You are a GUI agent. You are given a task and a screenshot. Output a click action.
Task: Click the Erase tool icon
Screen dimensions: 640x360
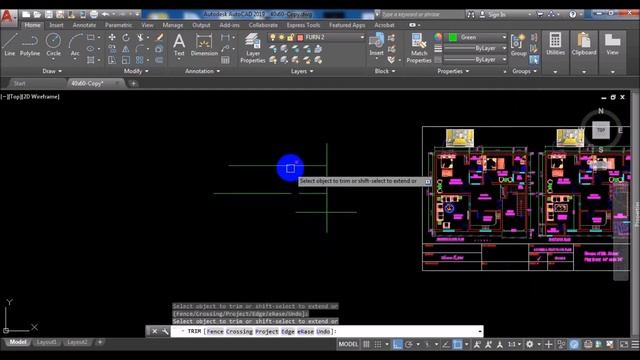click(x=160, y=38)
